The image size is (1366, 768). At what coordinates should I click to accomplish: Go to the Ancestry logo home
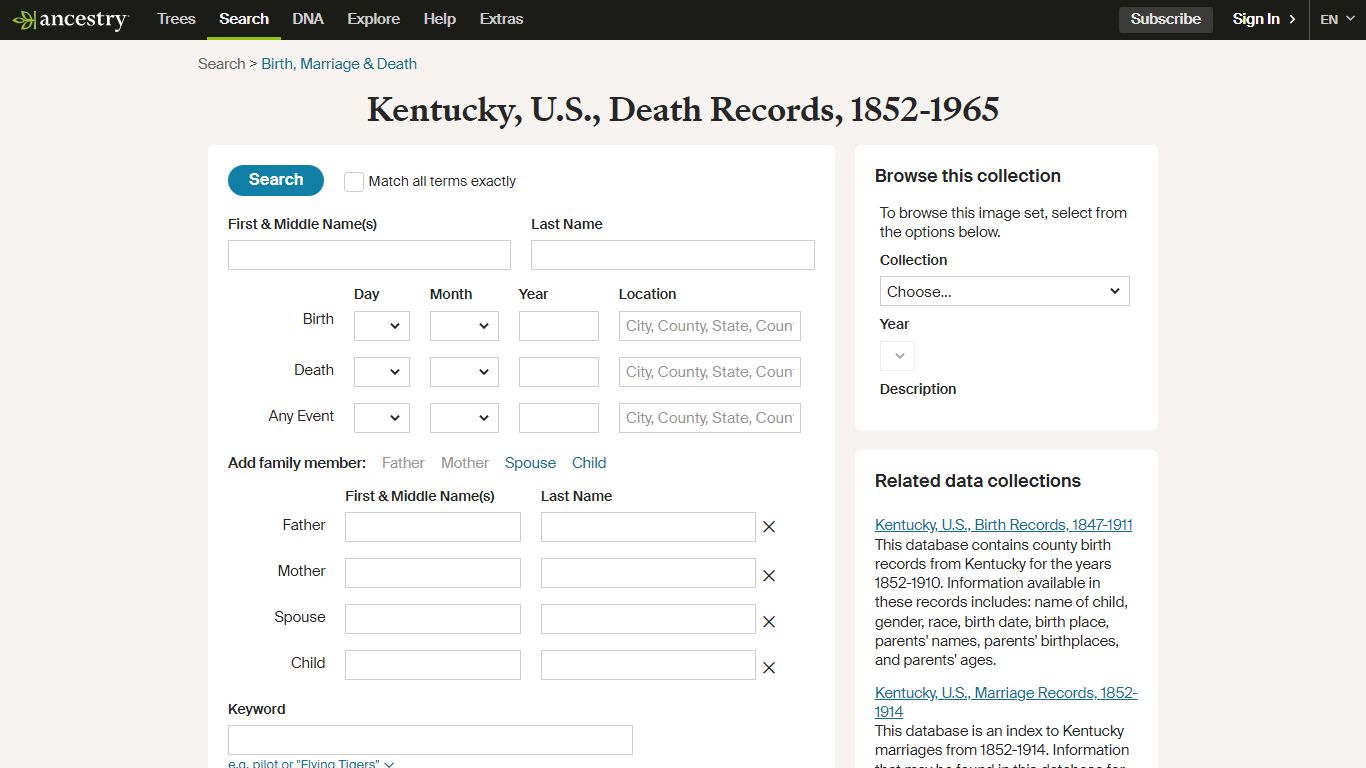(x=71, y=19)
